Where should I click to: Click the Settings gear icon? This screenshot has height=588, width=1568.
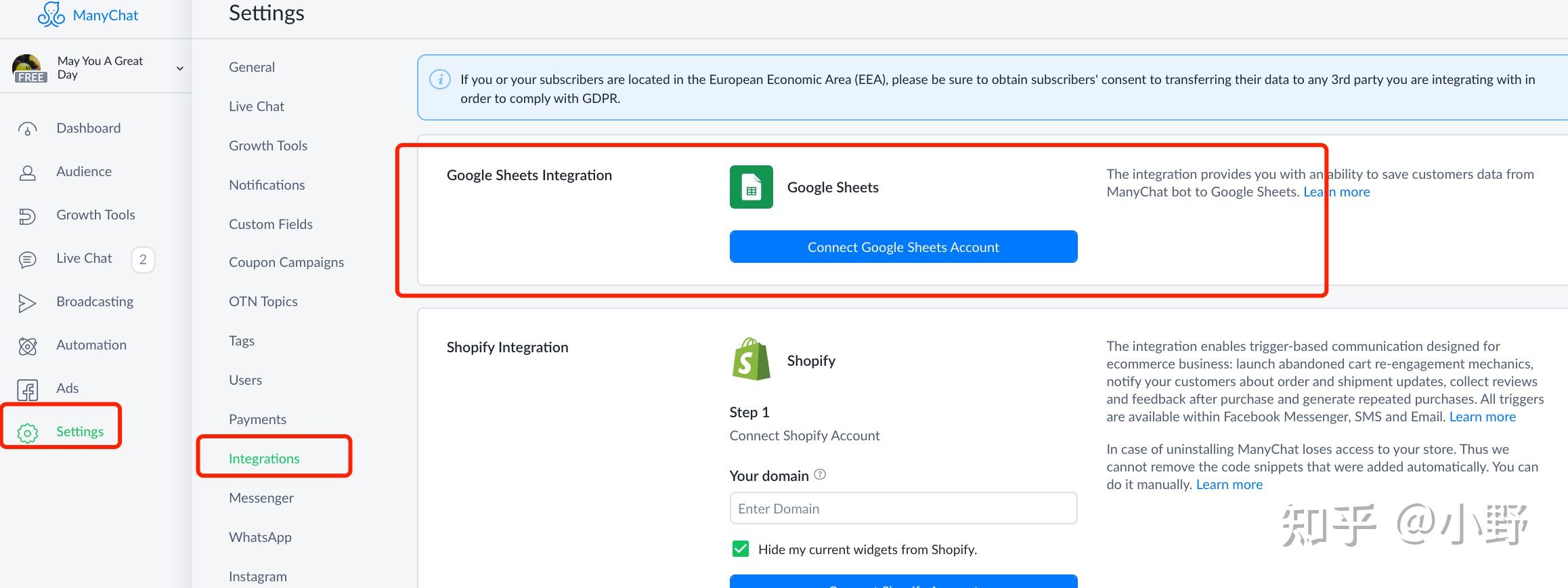pos(27,433)
